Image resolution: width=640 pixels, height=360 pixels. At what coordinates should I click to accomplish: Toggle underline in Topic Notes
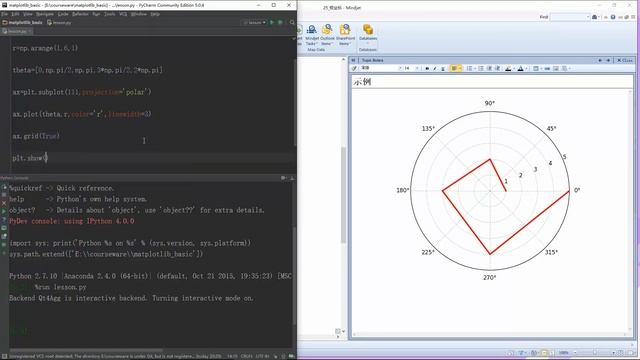[x=443, y=68]
